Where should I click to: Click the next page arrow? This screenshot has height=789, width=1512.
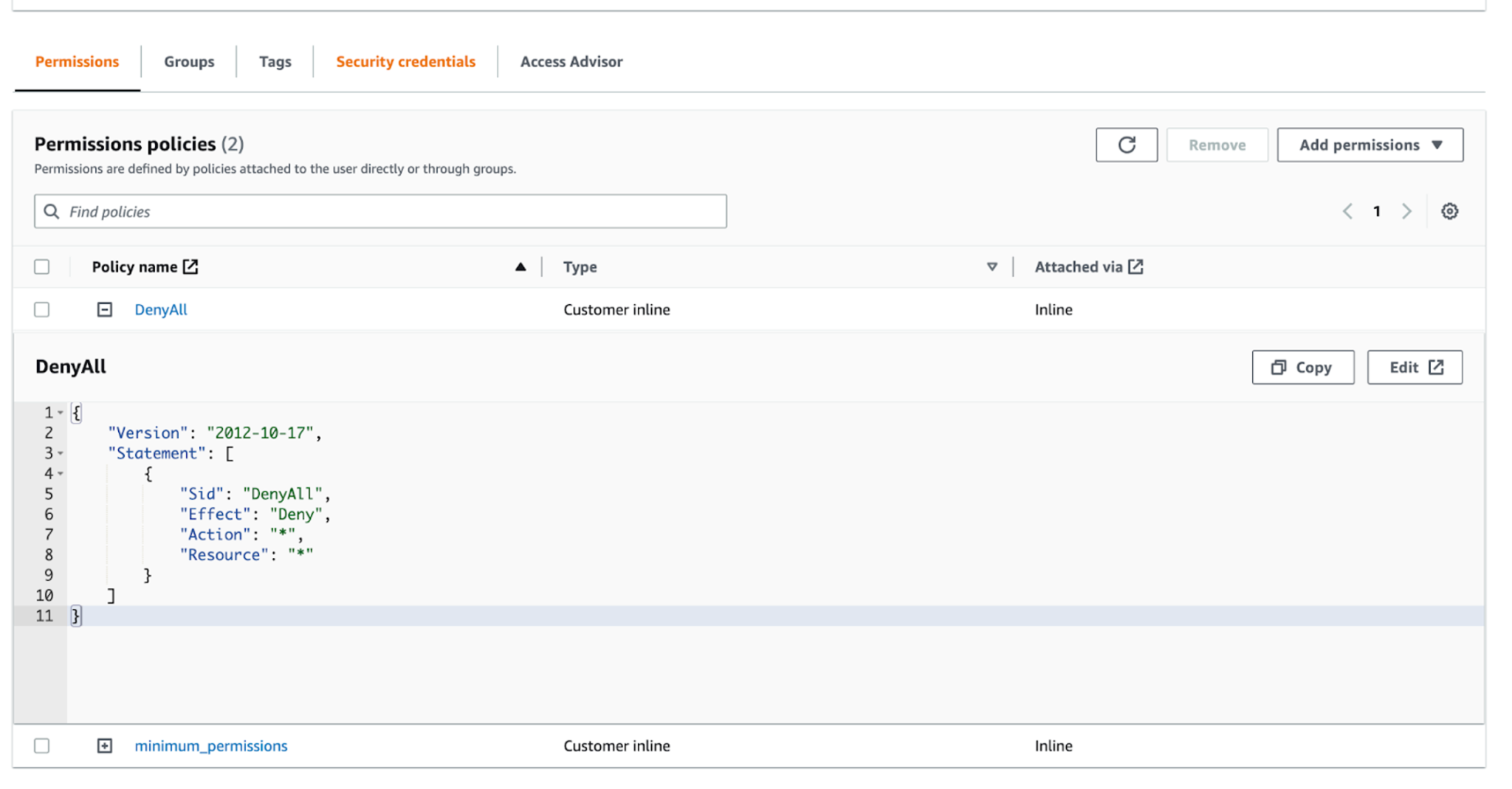click(1406, 211)
